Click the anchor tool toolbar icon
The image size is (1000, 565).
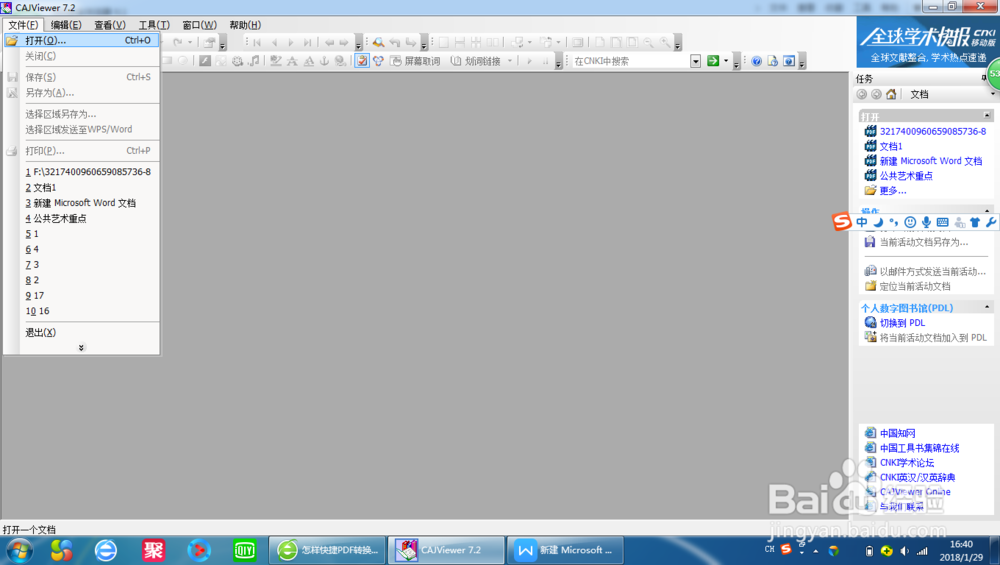tap(324, 61)
